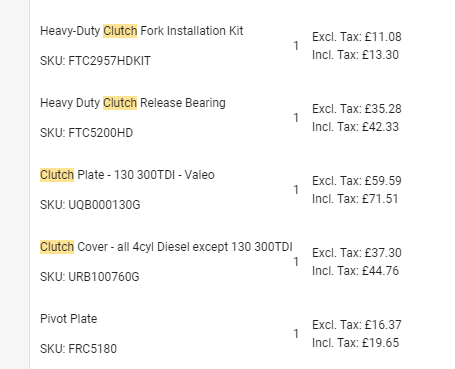The width and height of the screenshot is (455, 369).
Task: Select SKU UQB000130G text
Action: pyautogui.click(x=90, y=205)
